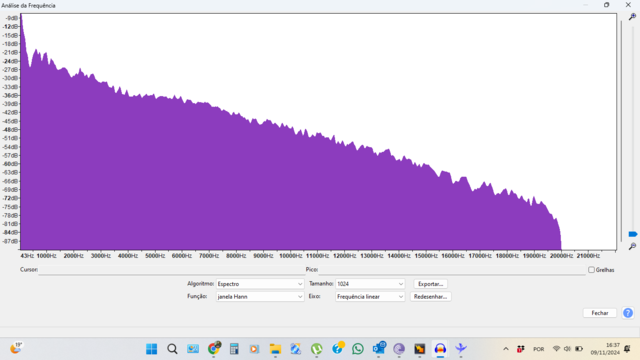The image size is (640, 360).
Task: Open the Eixo dropdown showing Frequência linear
Action: 370,297
